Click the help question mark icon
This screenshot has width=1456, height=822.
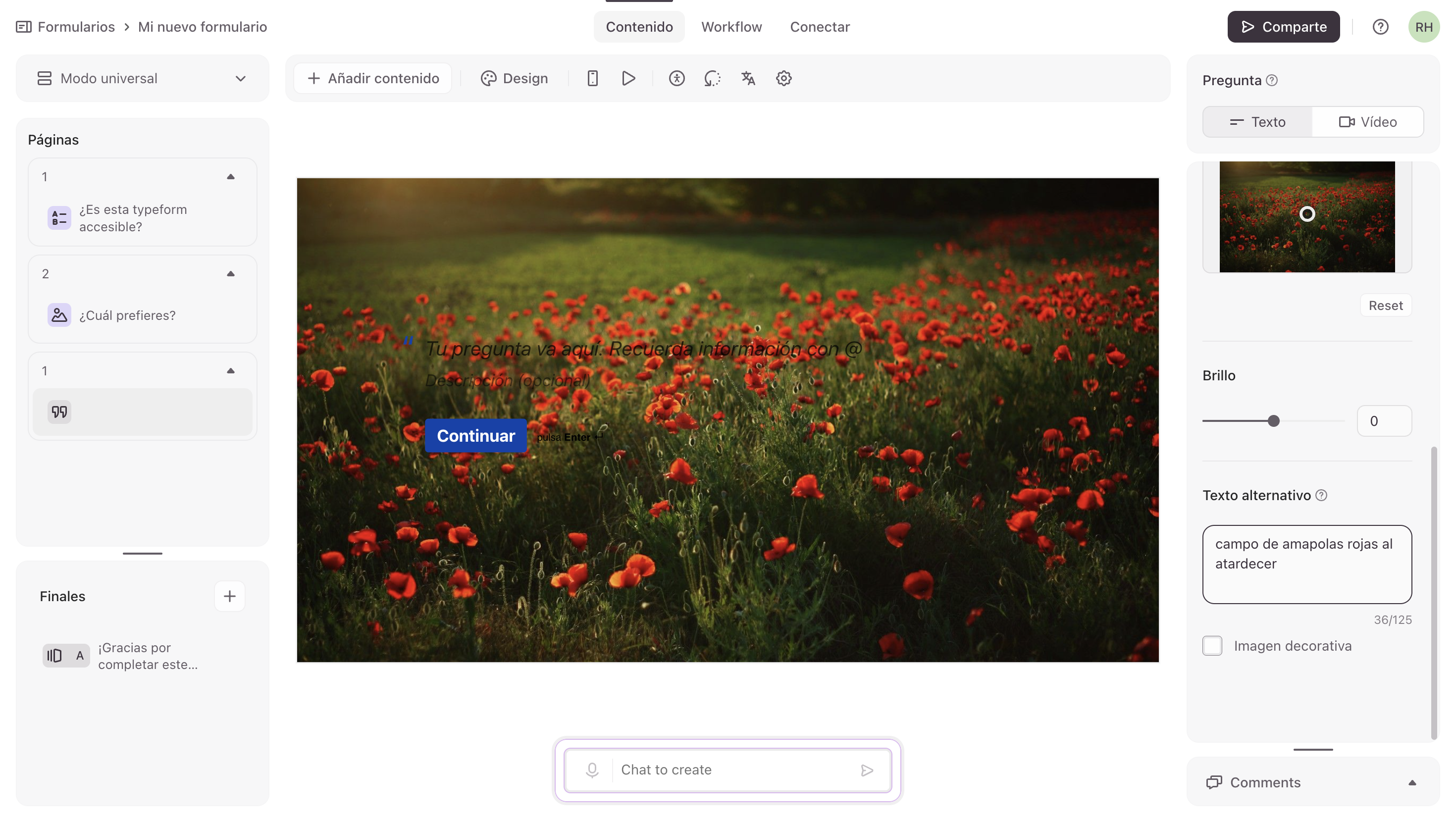(1380, 27)
